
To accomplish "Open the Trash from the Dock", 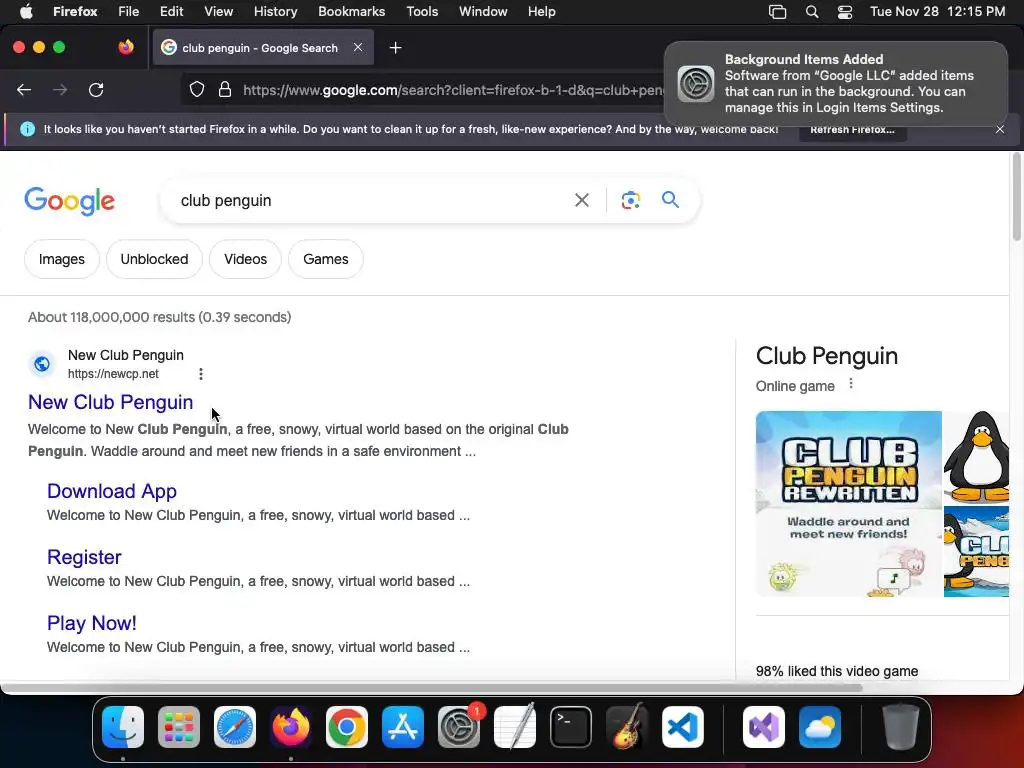I will tap(900, 727).
